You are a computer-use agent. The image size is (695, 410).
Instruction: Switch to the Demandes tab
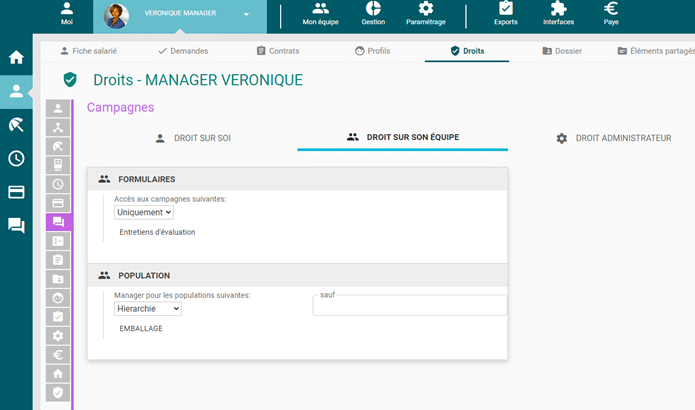(x=183, y=51)
